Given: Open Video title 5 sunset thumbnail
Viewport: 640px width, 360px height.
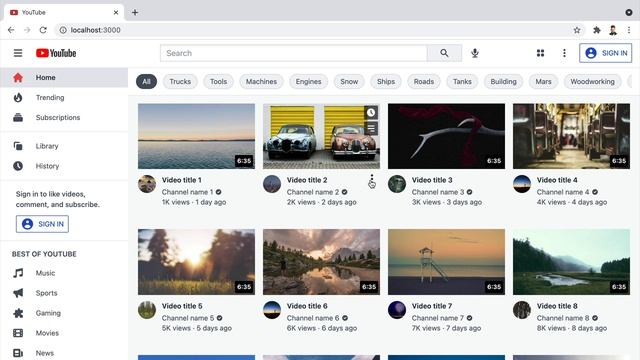Looking at the screenshot, I should coord(196,262).
